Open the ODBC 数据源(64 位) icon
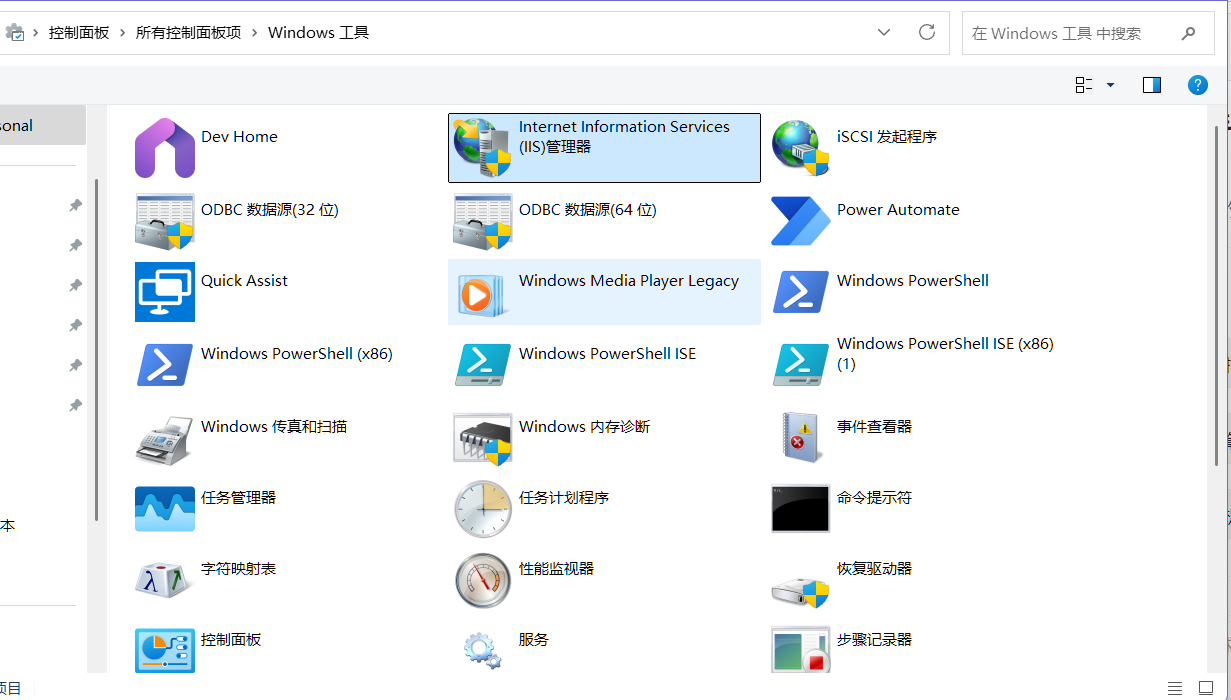 [483, 221]
